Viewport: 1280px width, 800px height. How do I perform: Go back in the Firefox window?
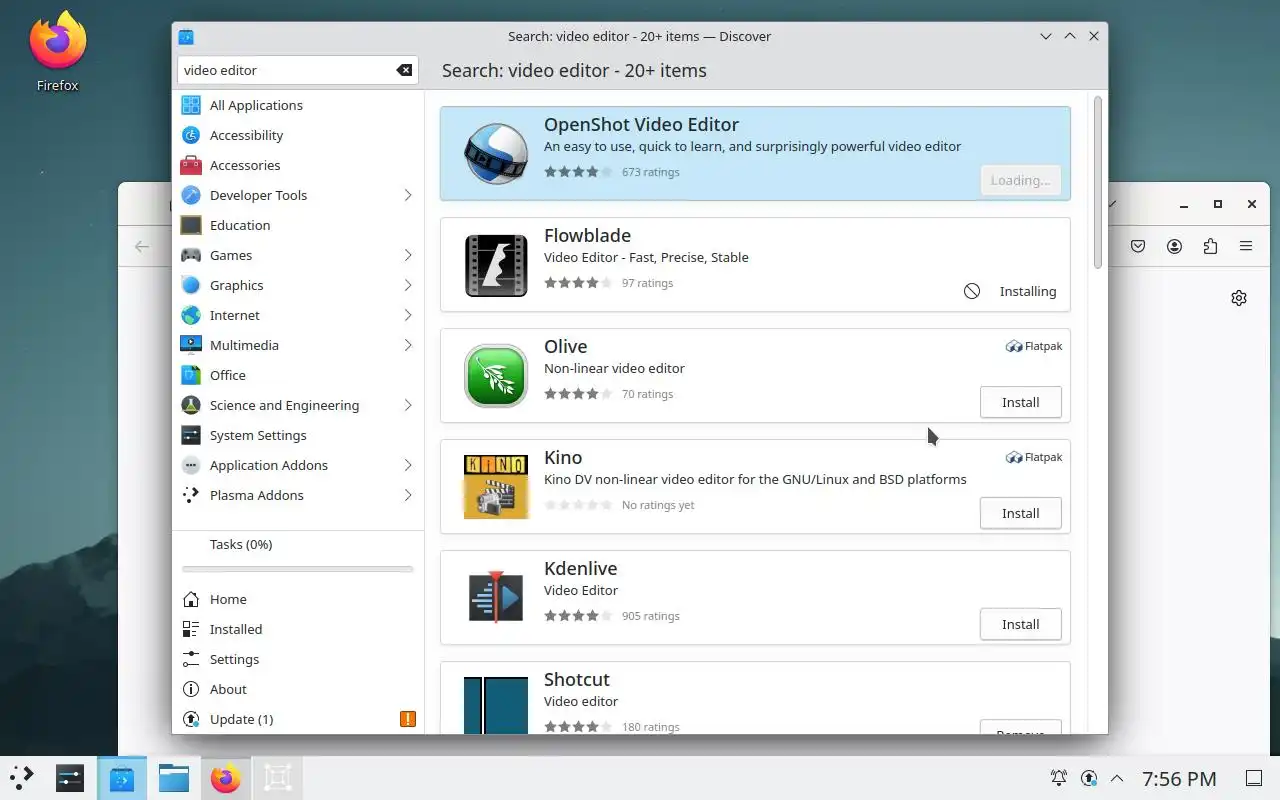pos(142,246)
